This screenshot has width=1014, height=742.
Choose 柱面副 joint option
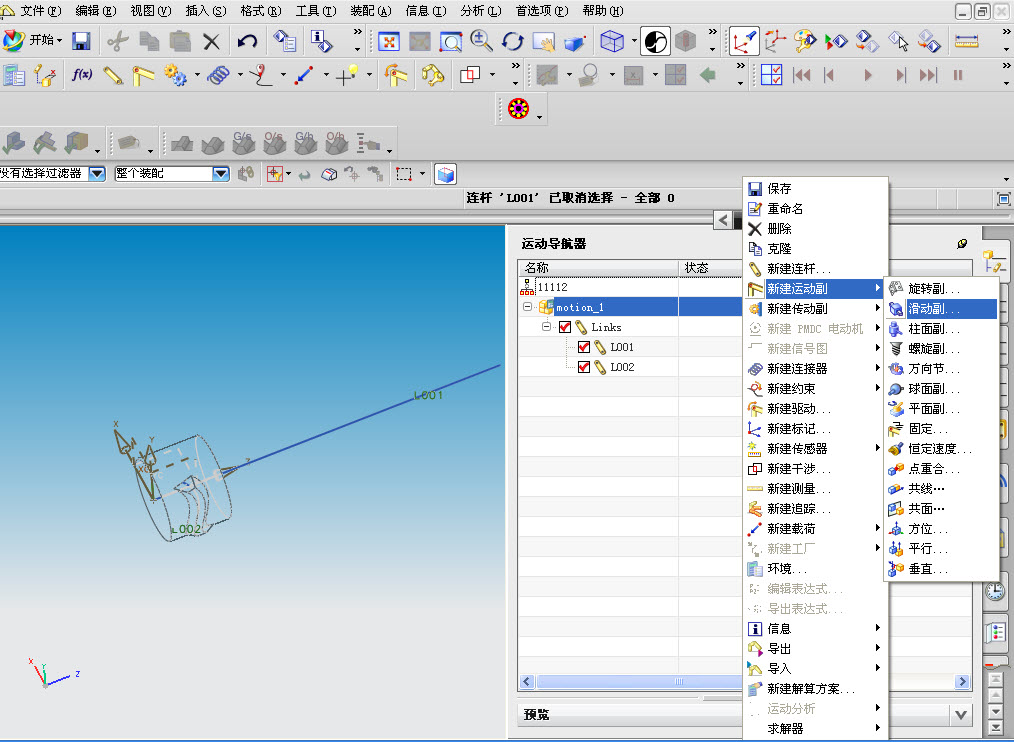click(941, 329)
